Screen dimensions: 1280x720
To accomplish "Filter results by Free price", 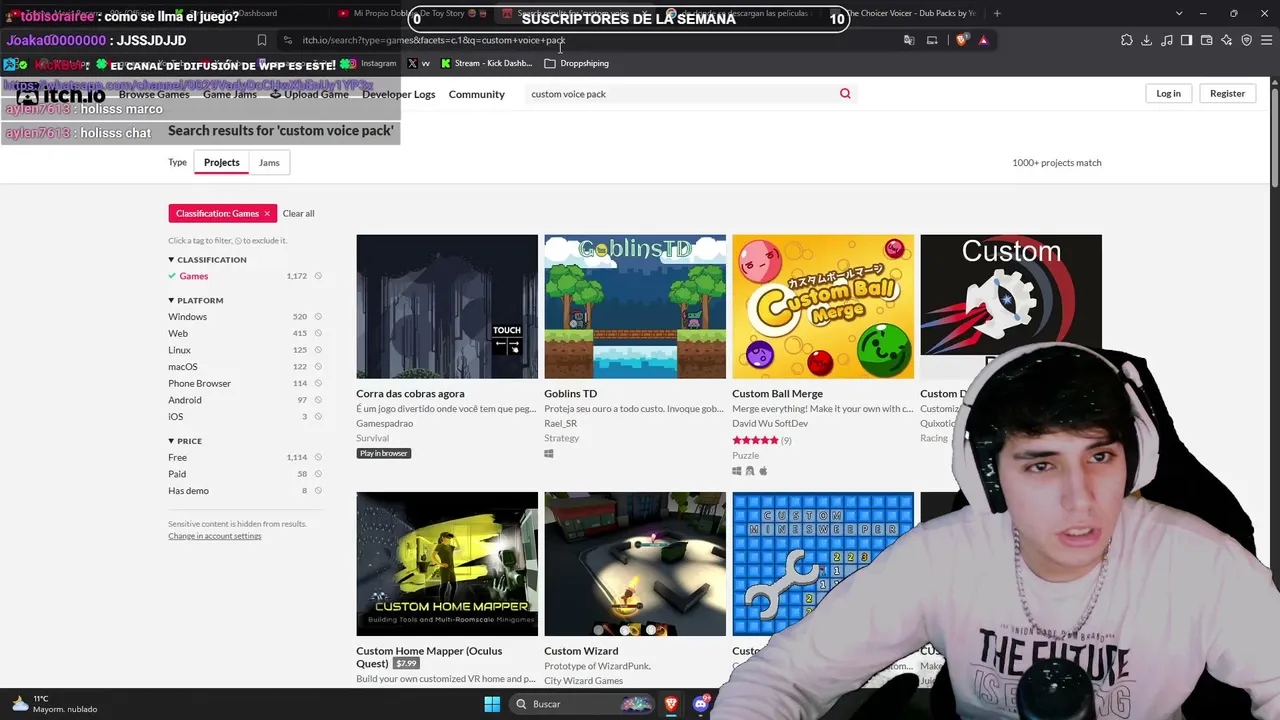I will tap(177, 457).
